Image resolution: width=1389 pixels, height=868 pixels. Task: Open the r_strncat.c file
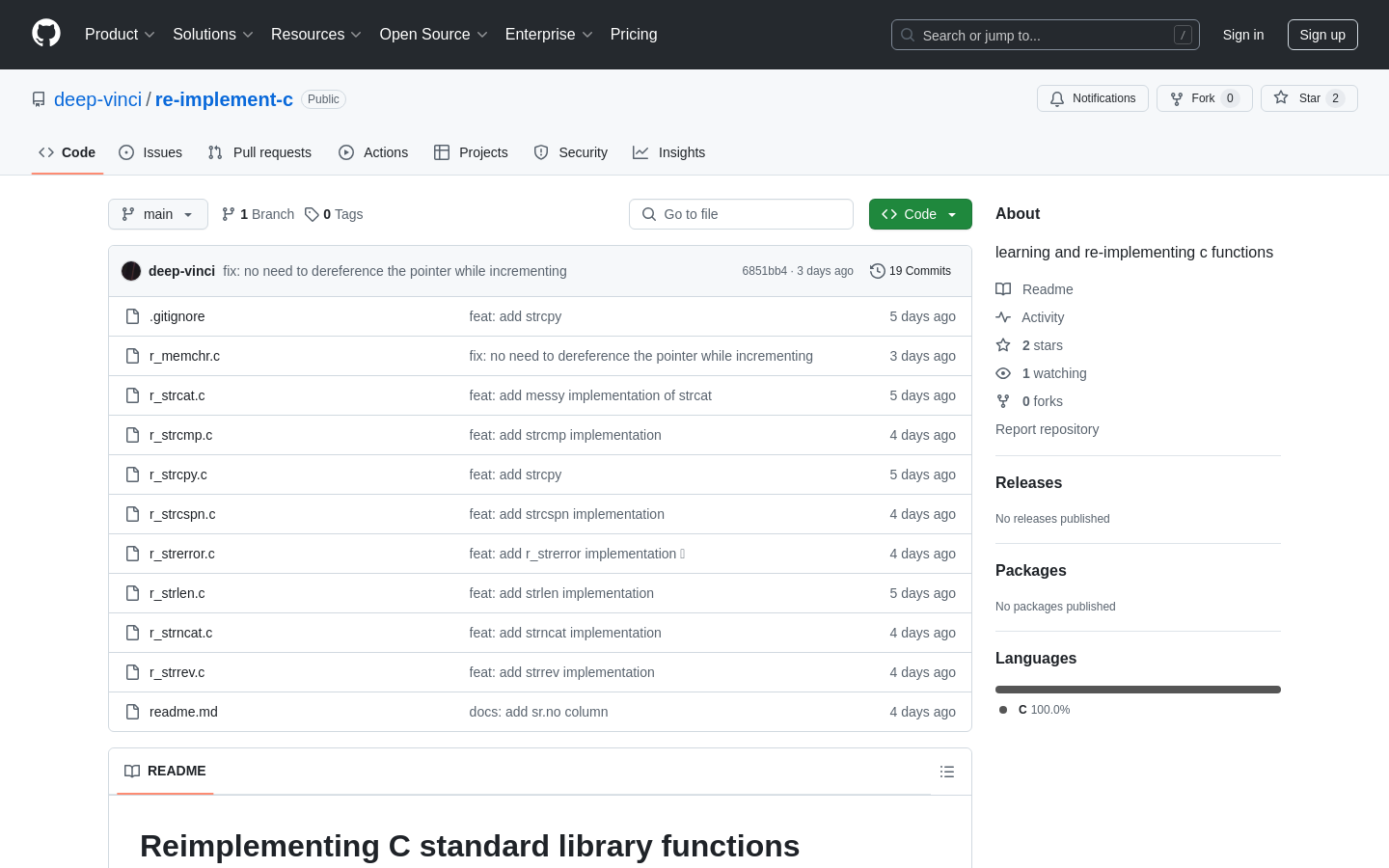pyautogui.click(x=180, y=633)
